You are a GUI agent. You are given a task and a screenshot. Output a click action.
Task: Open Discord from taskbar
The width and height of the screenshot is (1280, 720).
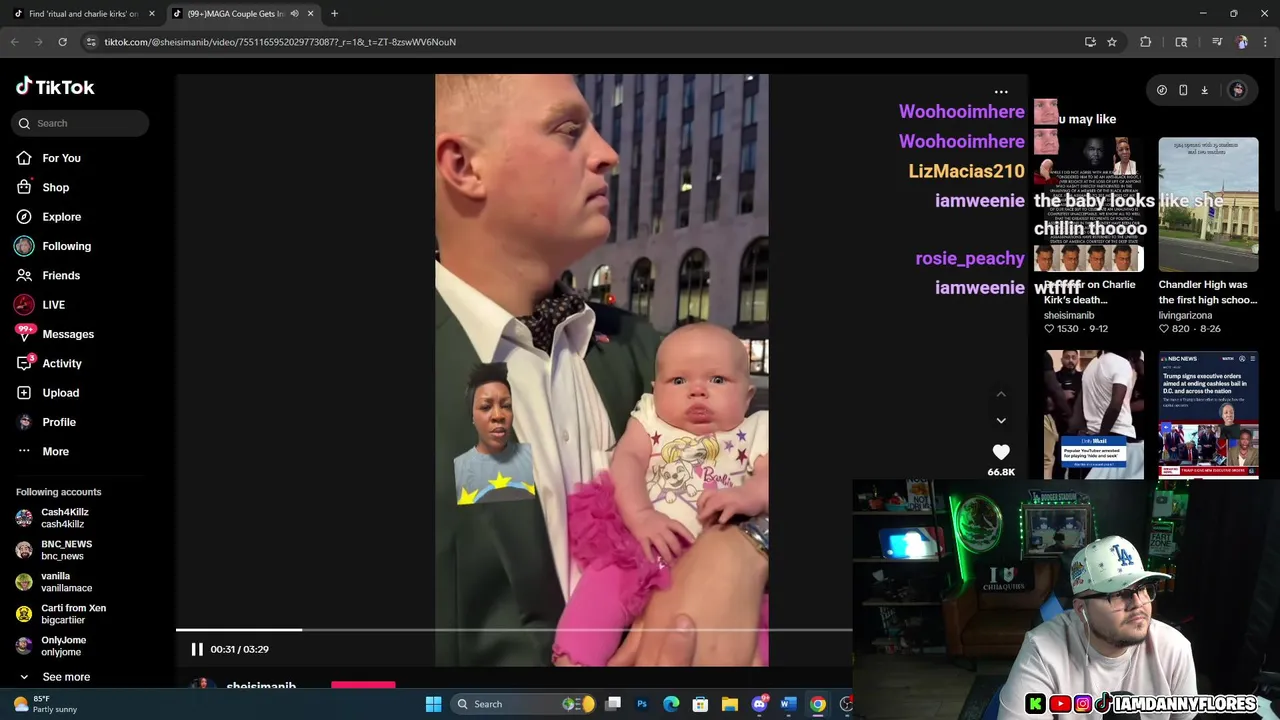(759, 704)
